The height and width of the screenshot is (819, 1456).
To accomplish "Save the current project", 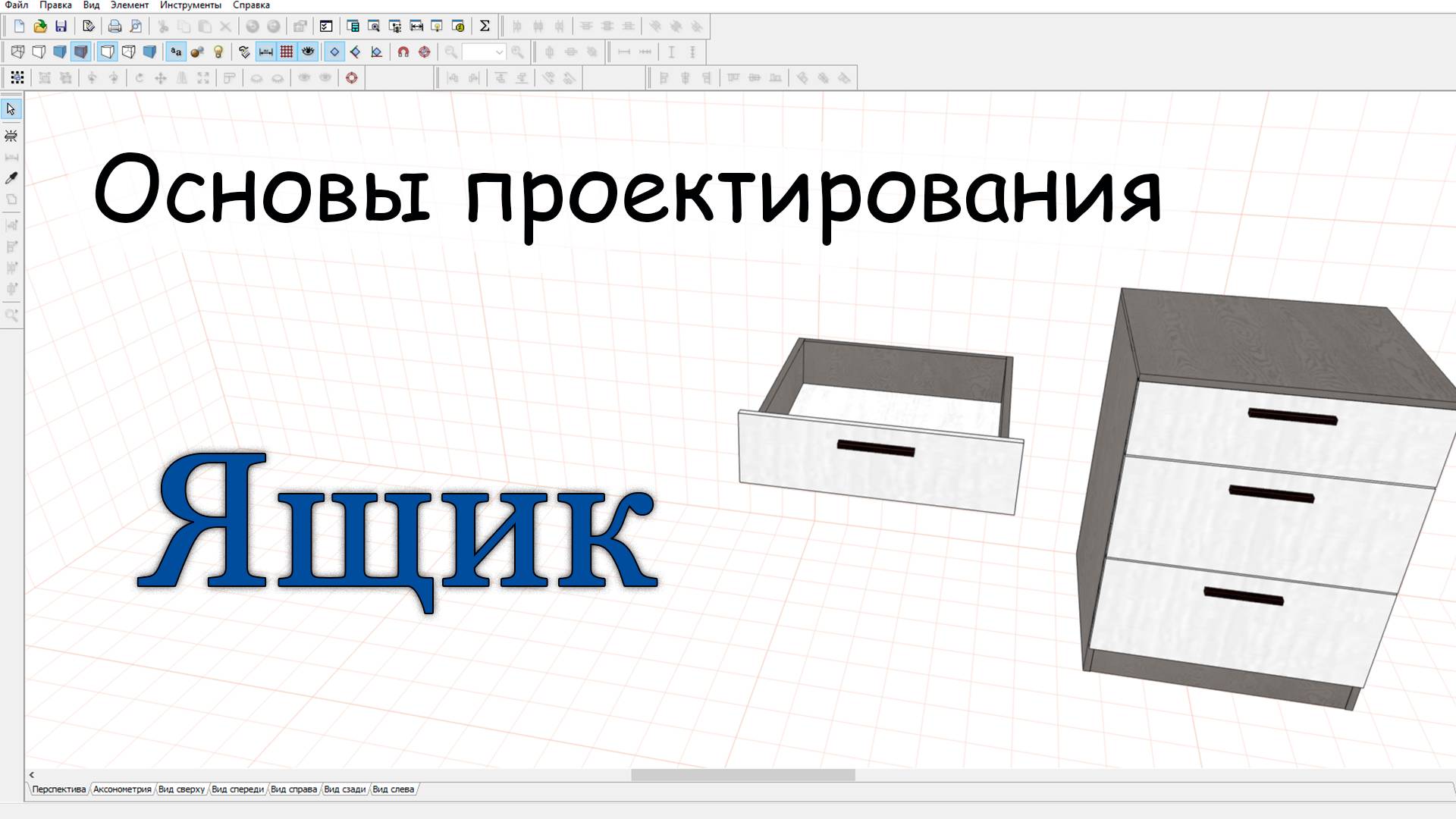I will (61, 27).
